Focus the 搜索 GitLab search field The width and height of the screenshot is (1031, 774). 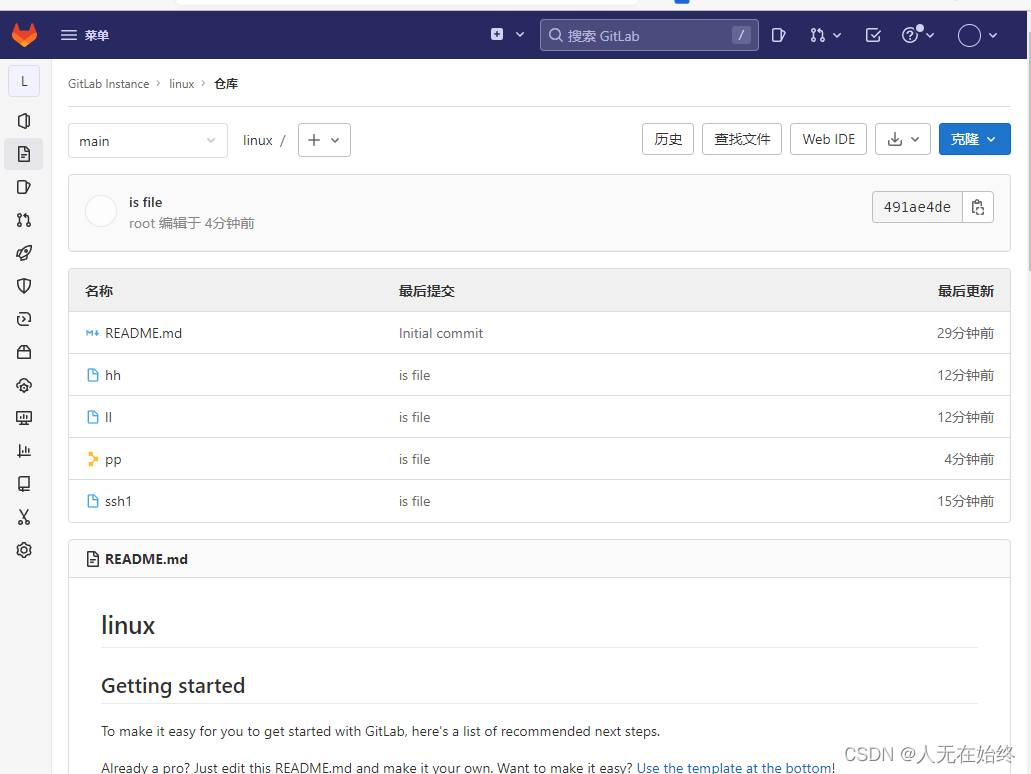(x=649, y=36)
